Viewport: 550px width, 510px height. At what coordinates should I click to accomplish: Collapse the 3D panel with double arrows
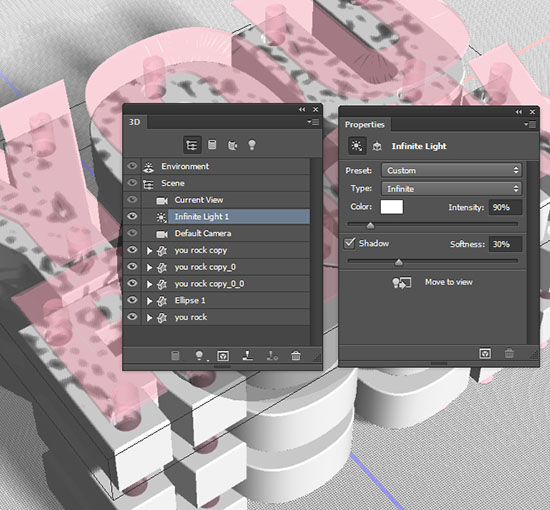tap(302, 109)
